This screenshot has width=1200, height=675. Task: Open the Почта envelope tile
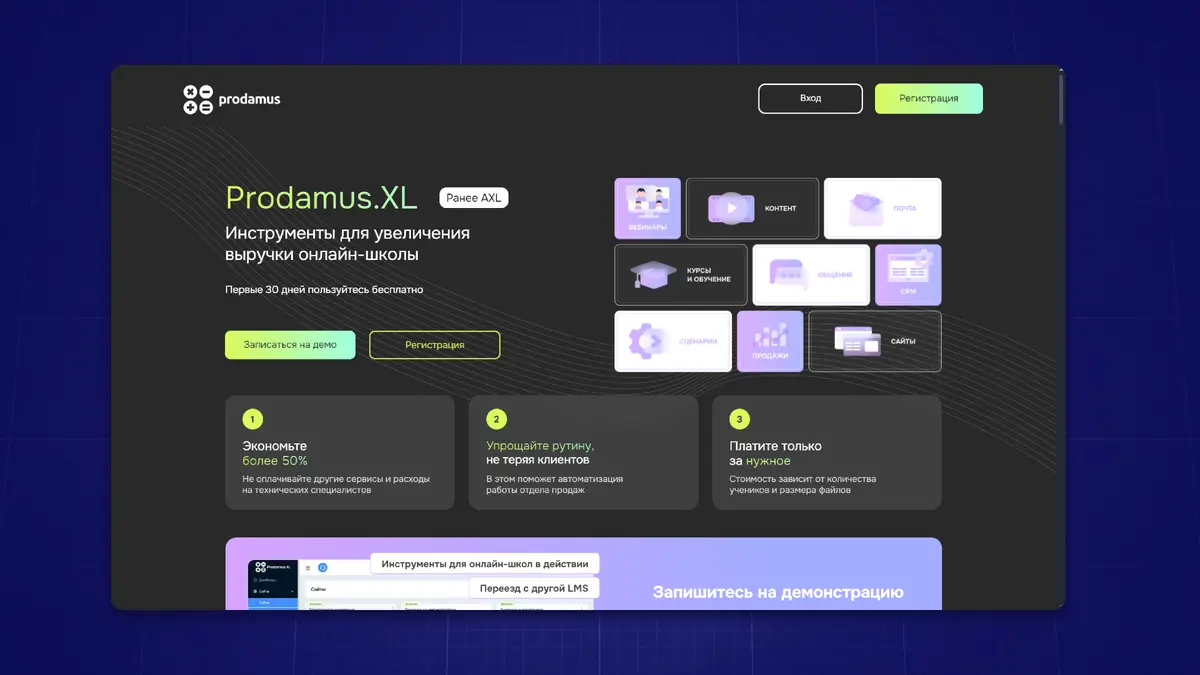(882, 208)
